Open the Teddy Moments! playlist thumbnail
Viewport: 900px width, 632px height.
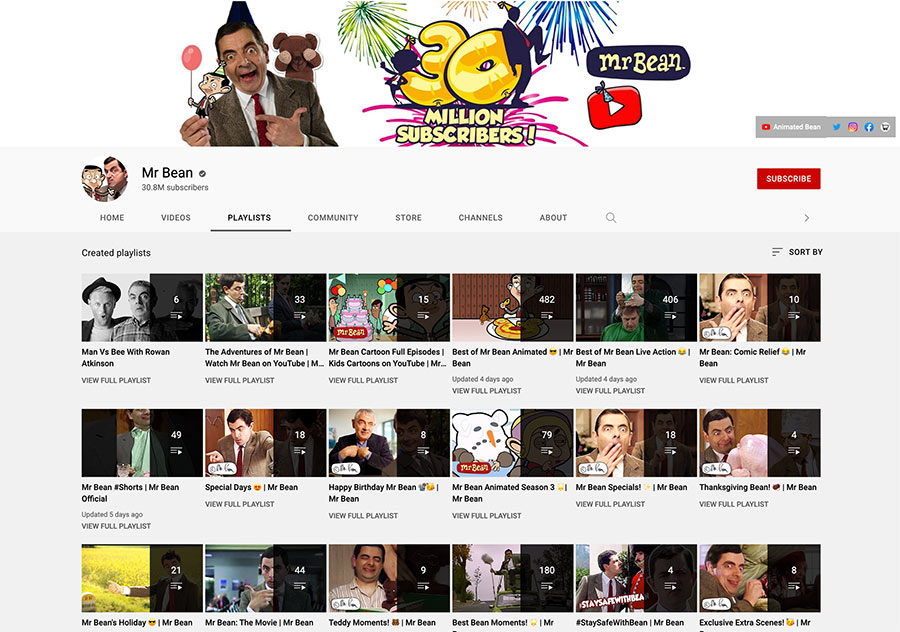389,579
